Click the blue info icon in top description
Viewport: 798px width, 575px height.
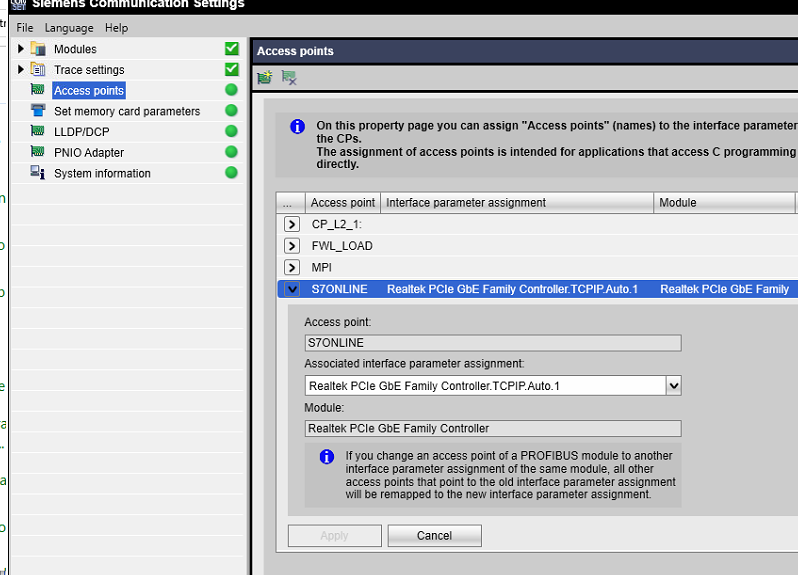pyautogui.click(x=297, y=126)
